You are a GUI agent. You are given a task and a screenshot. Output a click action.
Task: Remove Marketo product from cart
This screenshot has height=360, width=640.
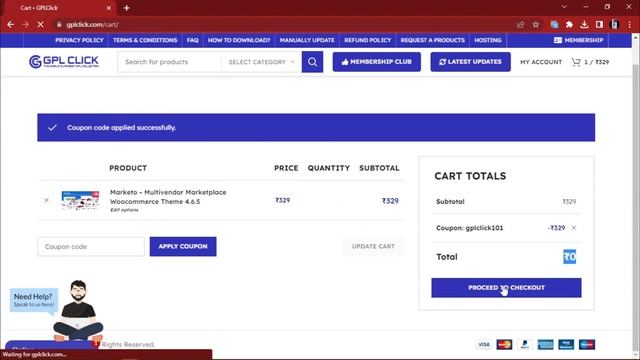click(x=46, y=200)
